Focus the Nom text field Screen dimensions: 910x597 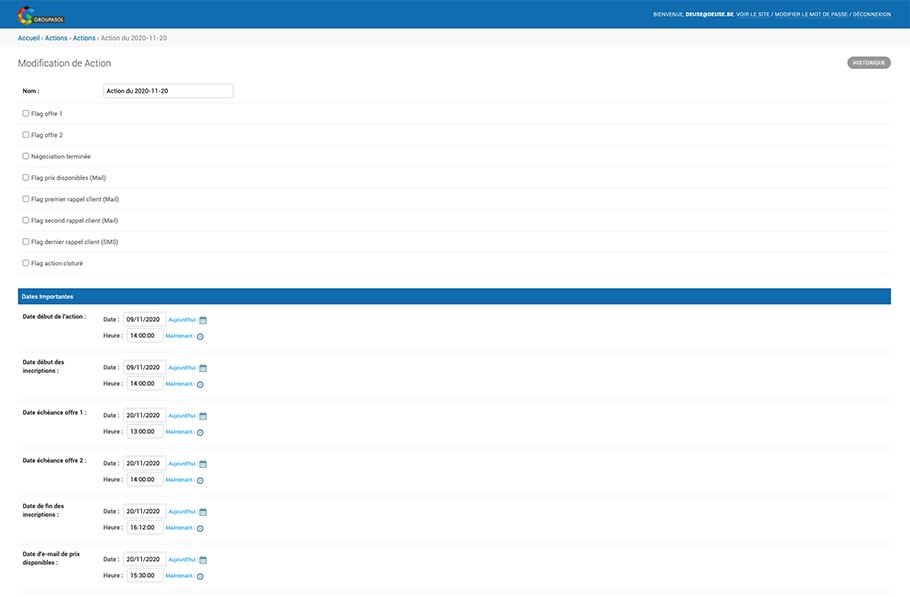(x=168, y=91)
